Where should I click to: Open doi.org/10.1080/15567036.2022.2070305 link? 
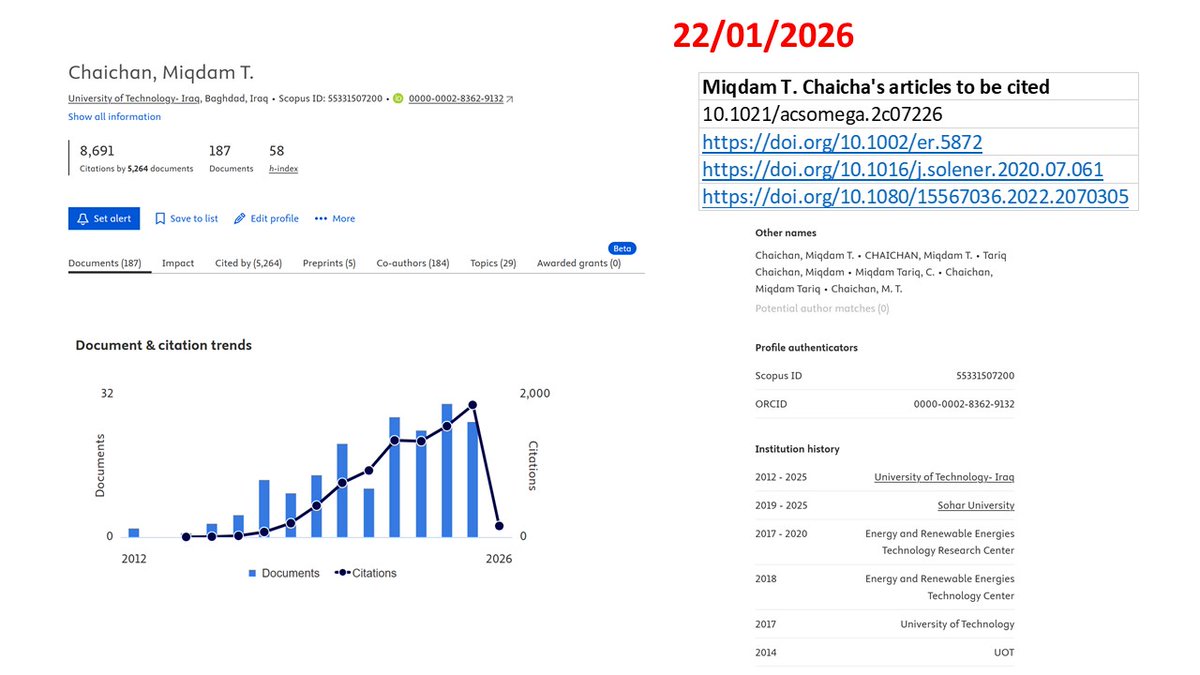tap(915, 197)
